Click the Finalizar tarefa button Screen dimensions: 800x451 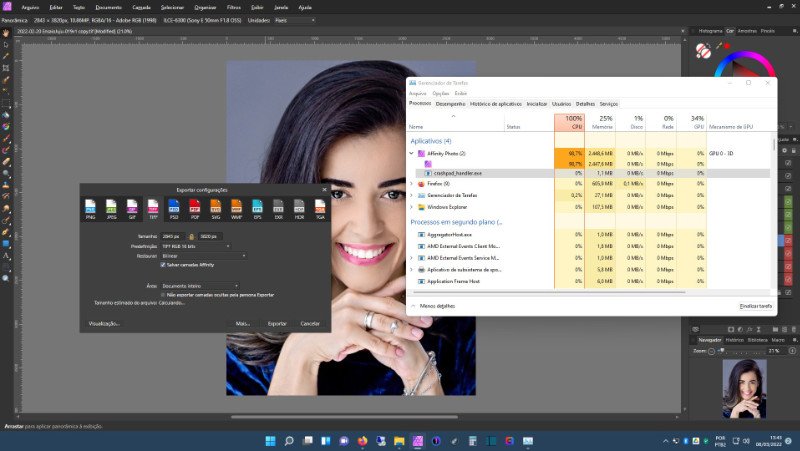(x=755, y=306)
